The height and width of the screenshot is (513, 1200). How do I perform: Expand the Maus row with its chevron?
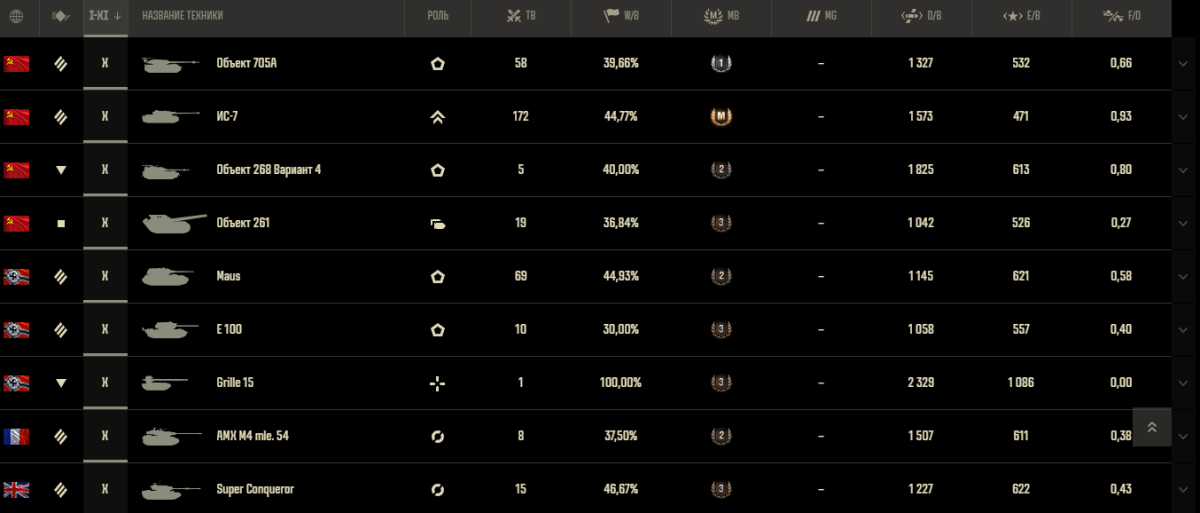click(1184, 276)
